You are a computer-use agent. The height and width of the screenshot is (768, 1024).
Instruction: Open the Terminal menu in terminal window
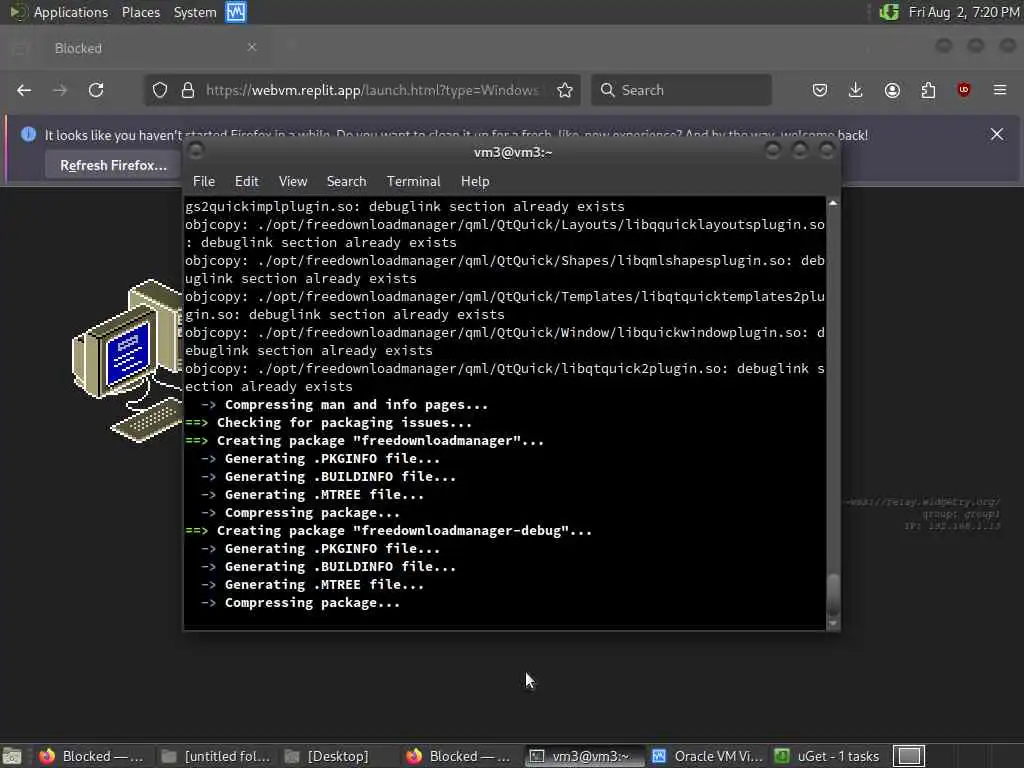413,182
